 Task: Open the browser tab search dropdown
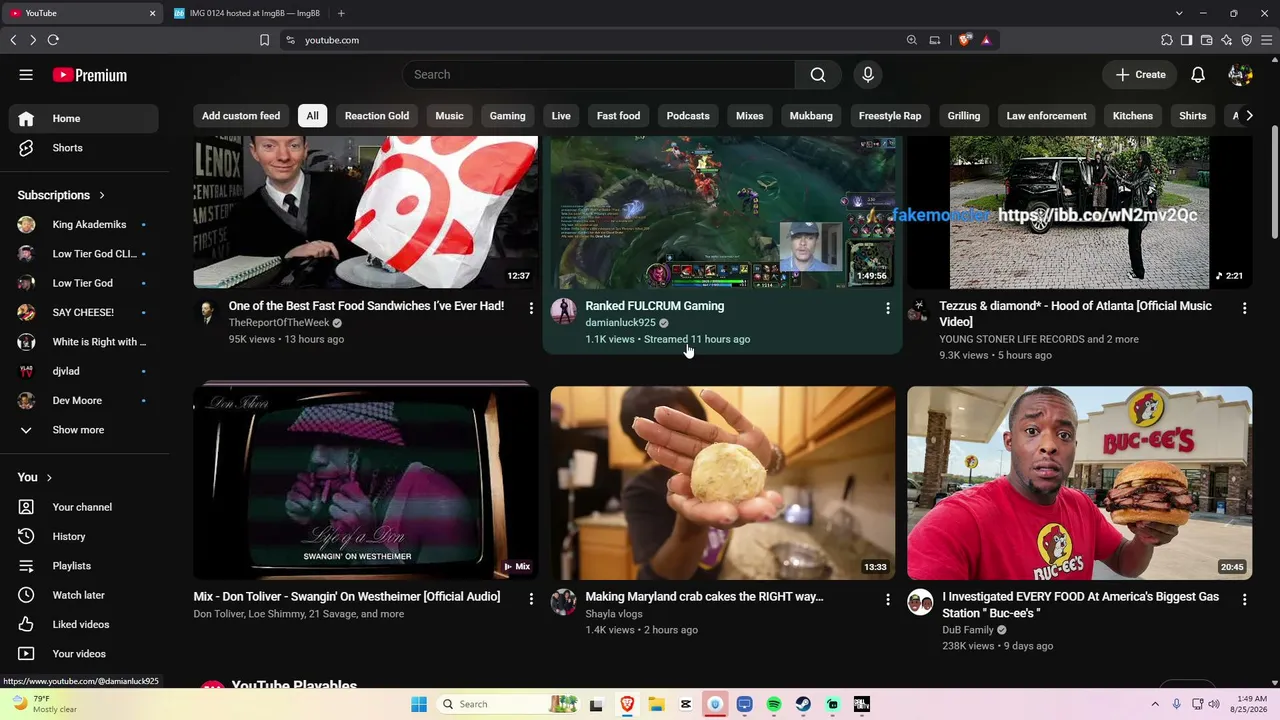point(1179,13)
